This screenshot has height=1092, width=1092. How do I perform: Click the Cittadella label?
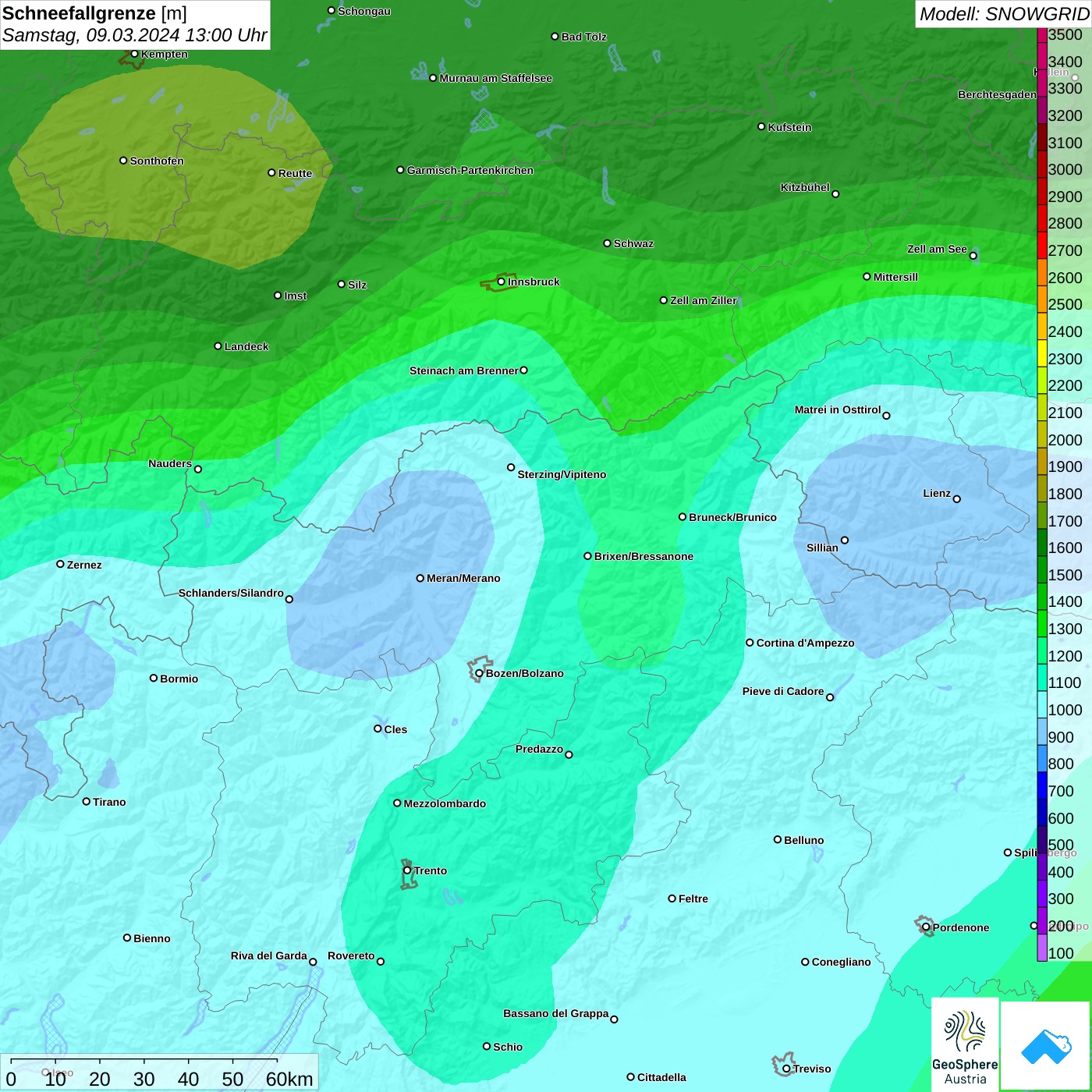coord(661,1077)
